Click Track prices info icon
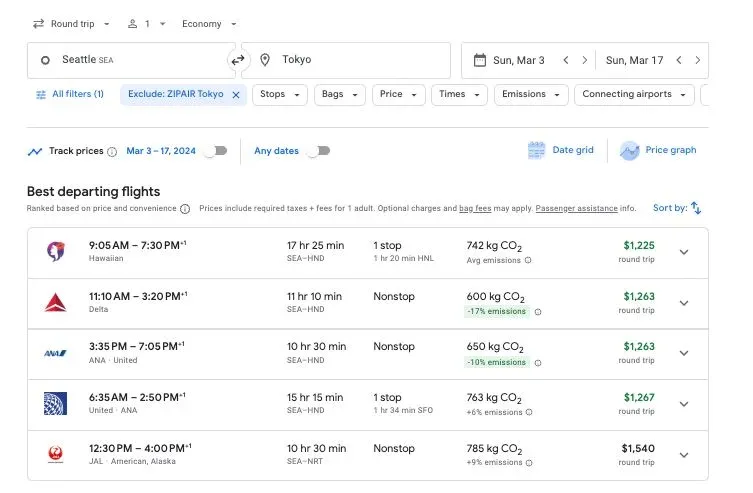 coord(112,152)
